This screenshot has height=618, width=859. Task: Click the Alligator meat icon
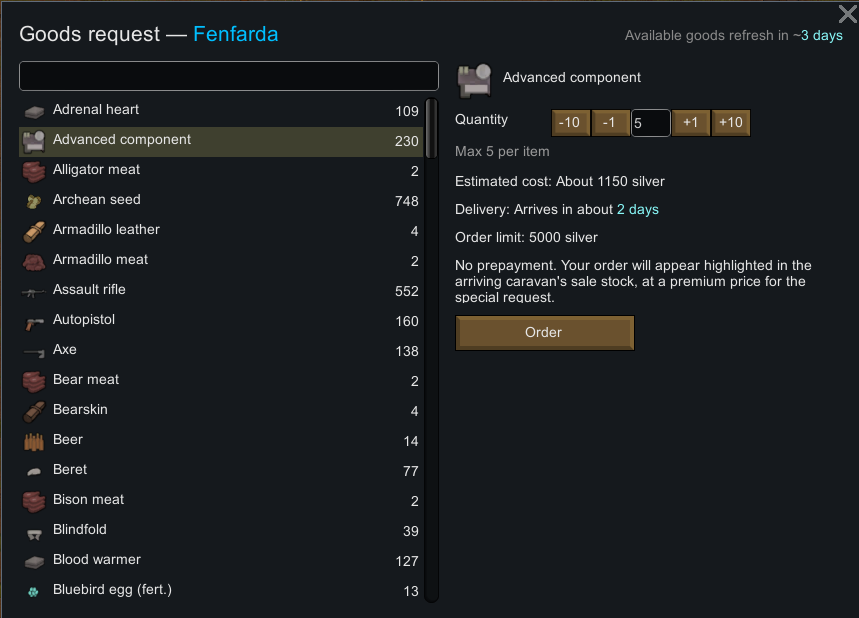[x=34, y=172]
